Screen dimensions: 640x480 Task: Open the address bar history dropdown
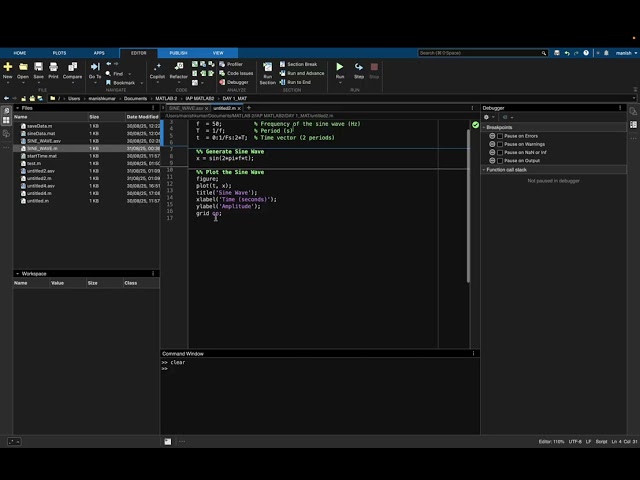click(x=634, y=98)
